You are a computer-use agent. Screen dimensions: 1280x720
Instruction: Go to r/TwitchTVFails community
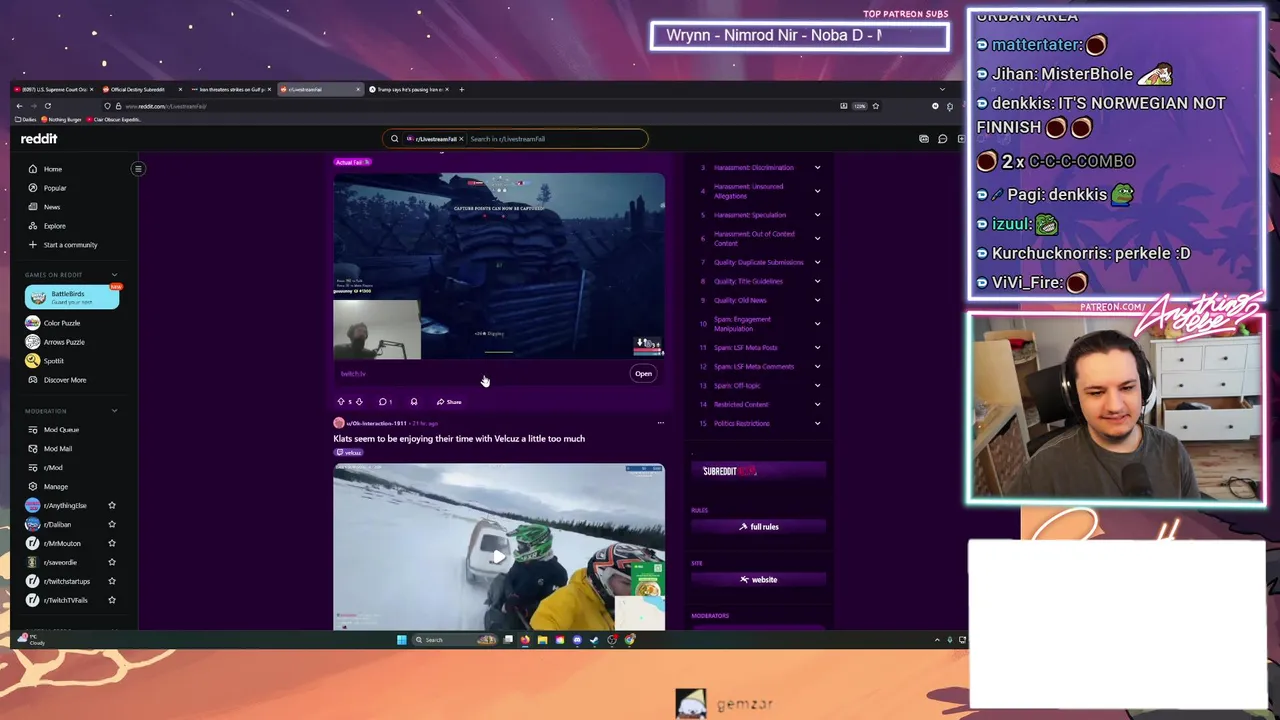coord(65,600)
